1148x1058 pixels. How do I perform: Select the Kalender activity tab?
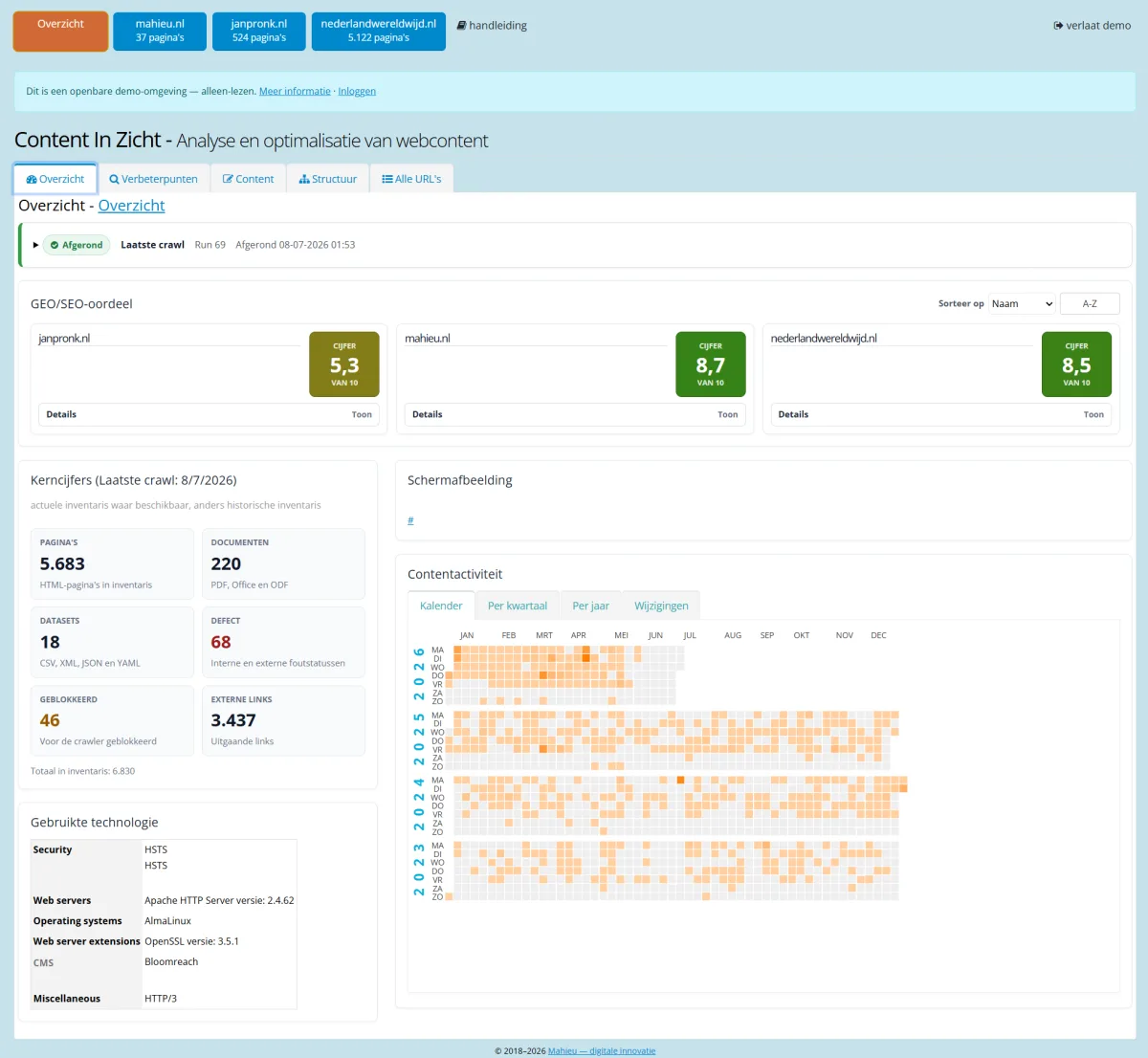point(441,606)
